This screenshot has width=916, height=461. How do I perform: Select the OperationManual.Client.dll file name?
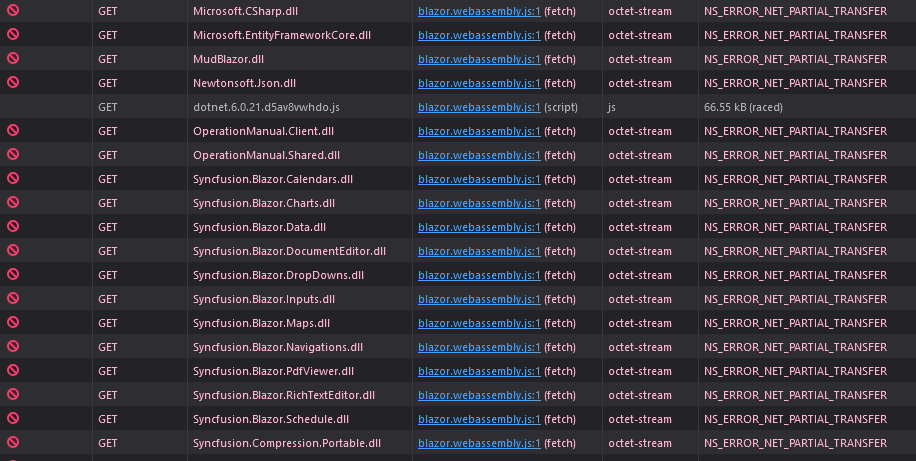point(263,131)
